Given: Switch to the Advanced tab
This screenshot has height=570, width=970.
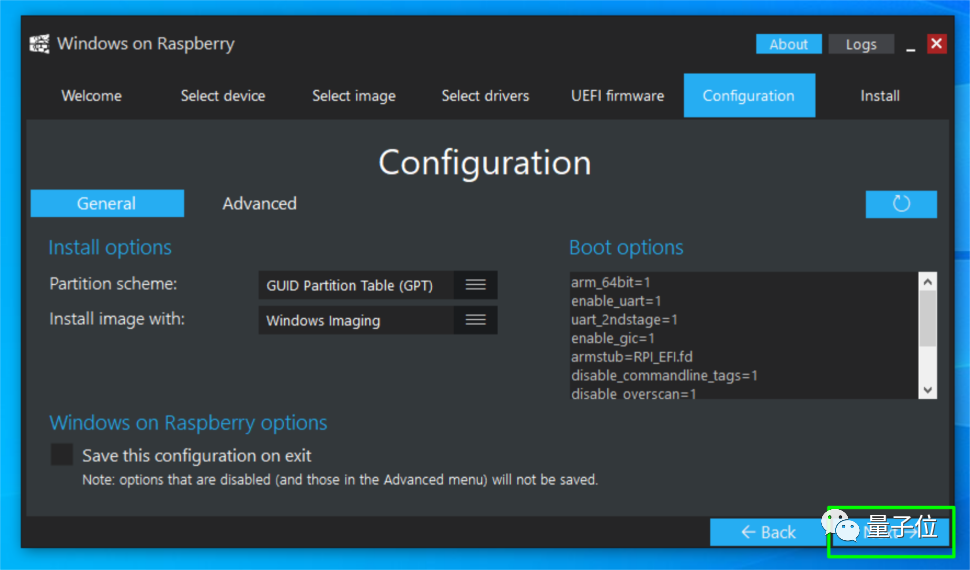Looking at the screenshot, I should coord(259,204).
